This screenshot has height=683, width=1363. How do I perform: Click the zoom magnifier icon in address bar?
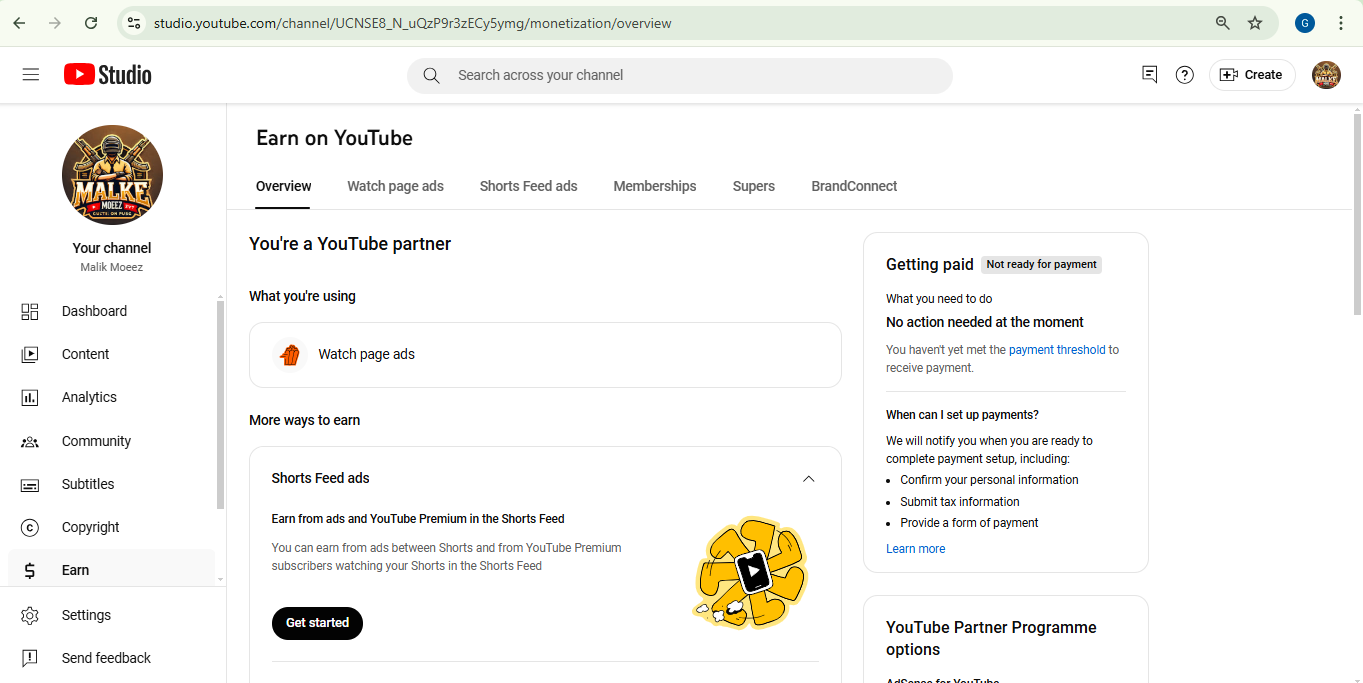[x=1222, y=23]
